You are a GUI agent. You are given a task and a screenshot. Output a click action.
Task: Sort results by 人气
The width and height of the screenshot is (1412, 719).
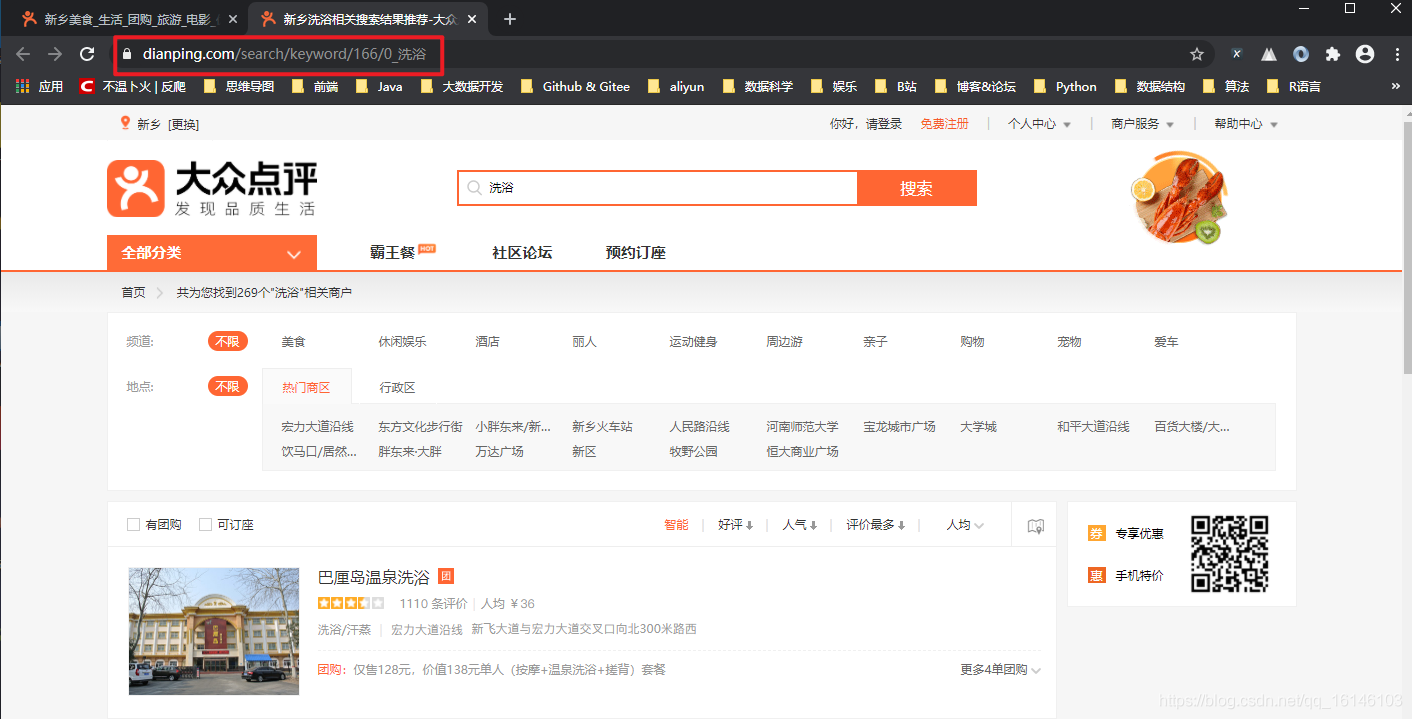tap(800, 525)
